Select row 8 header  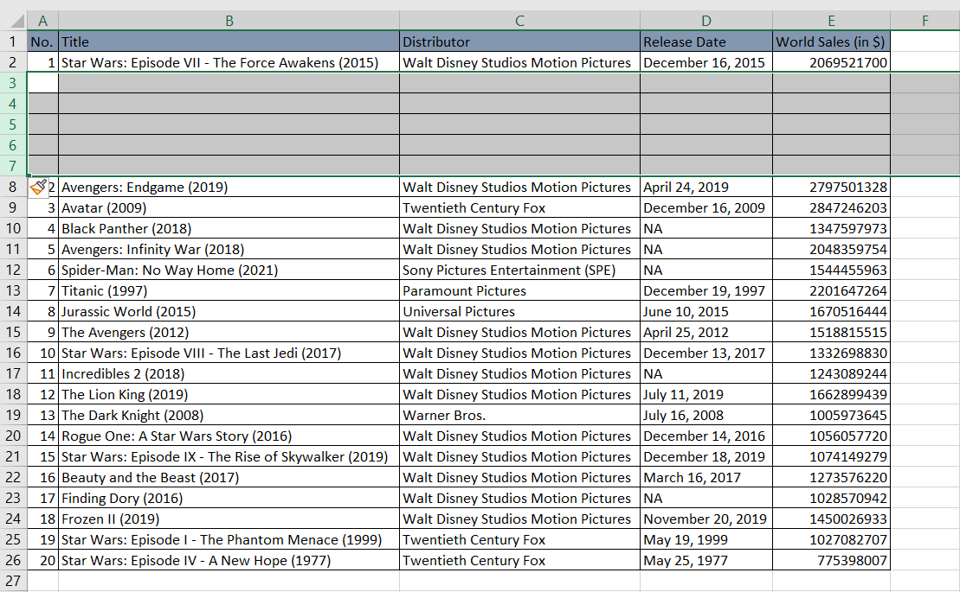point(13,187)
